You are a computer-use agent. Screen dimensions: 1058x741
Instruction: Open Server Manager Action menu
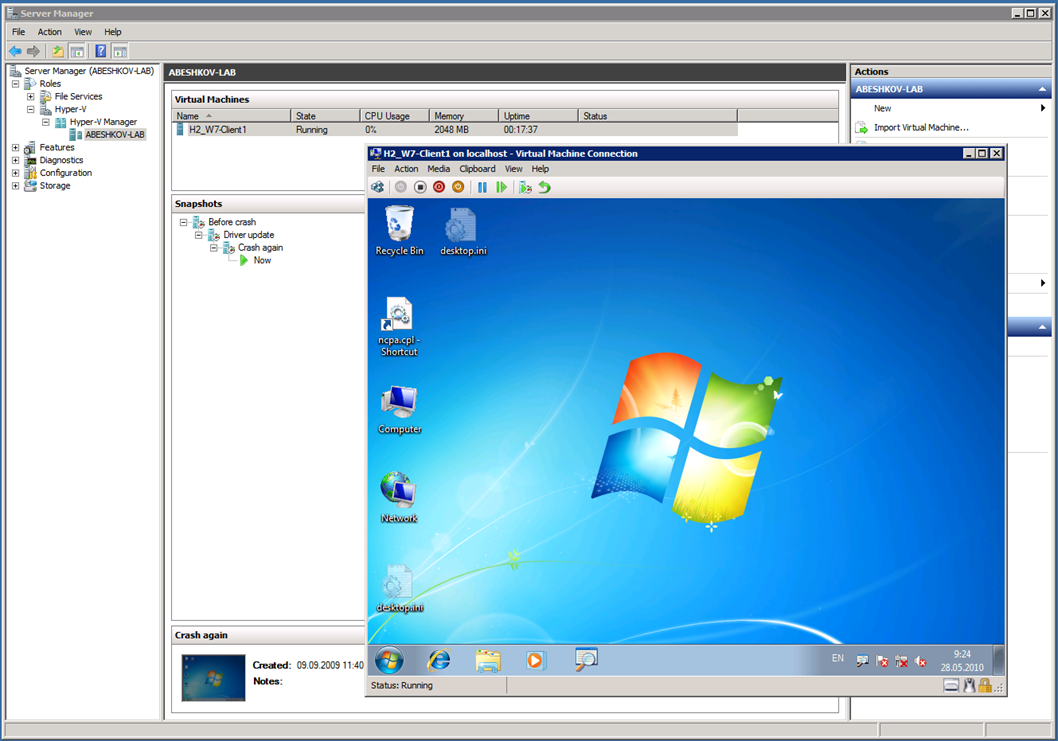pyautogui.click(x=49, y=32)
